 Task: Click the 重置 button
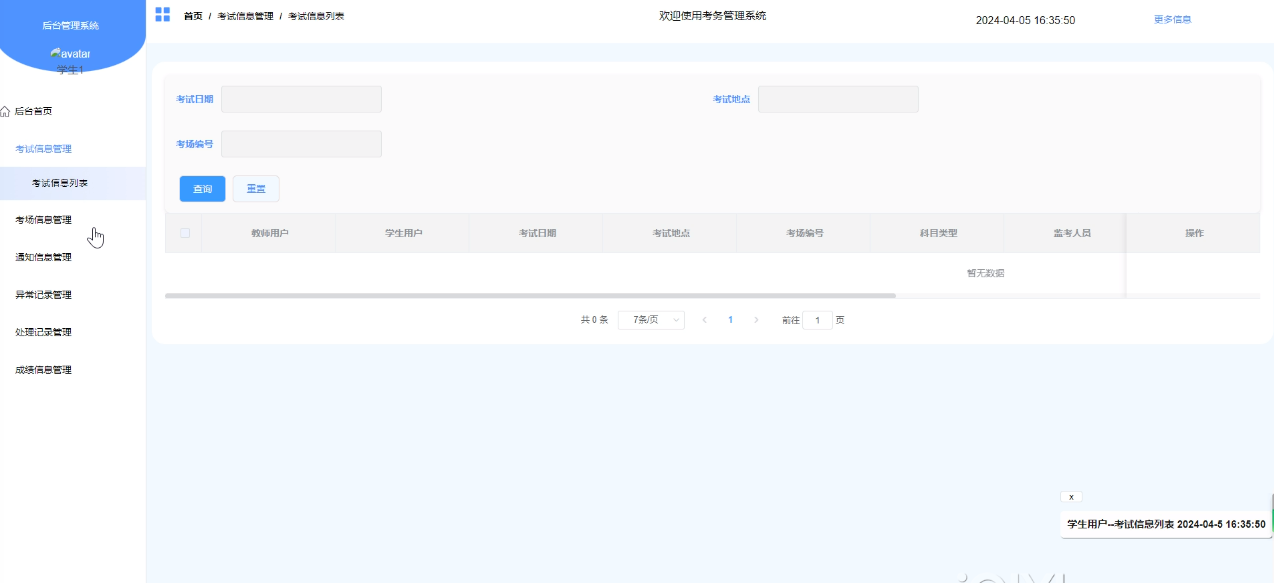coord(256,189)
